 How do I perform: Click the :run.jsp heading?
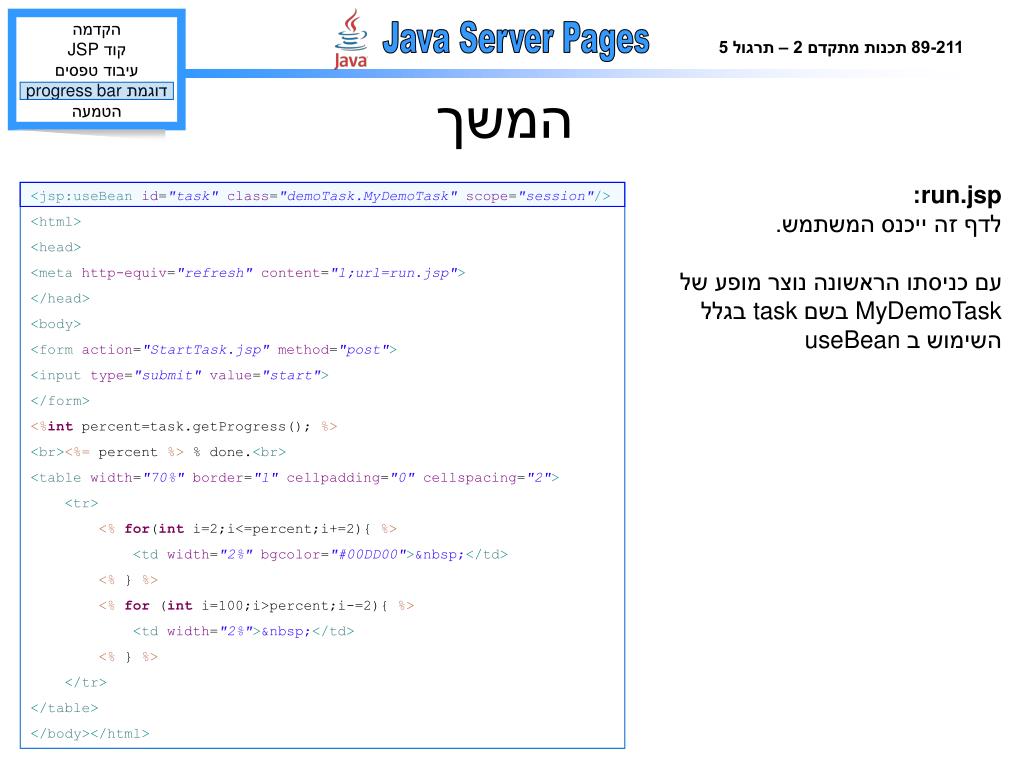point(957,195)
